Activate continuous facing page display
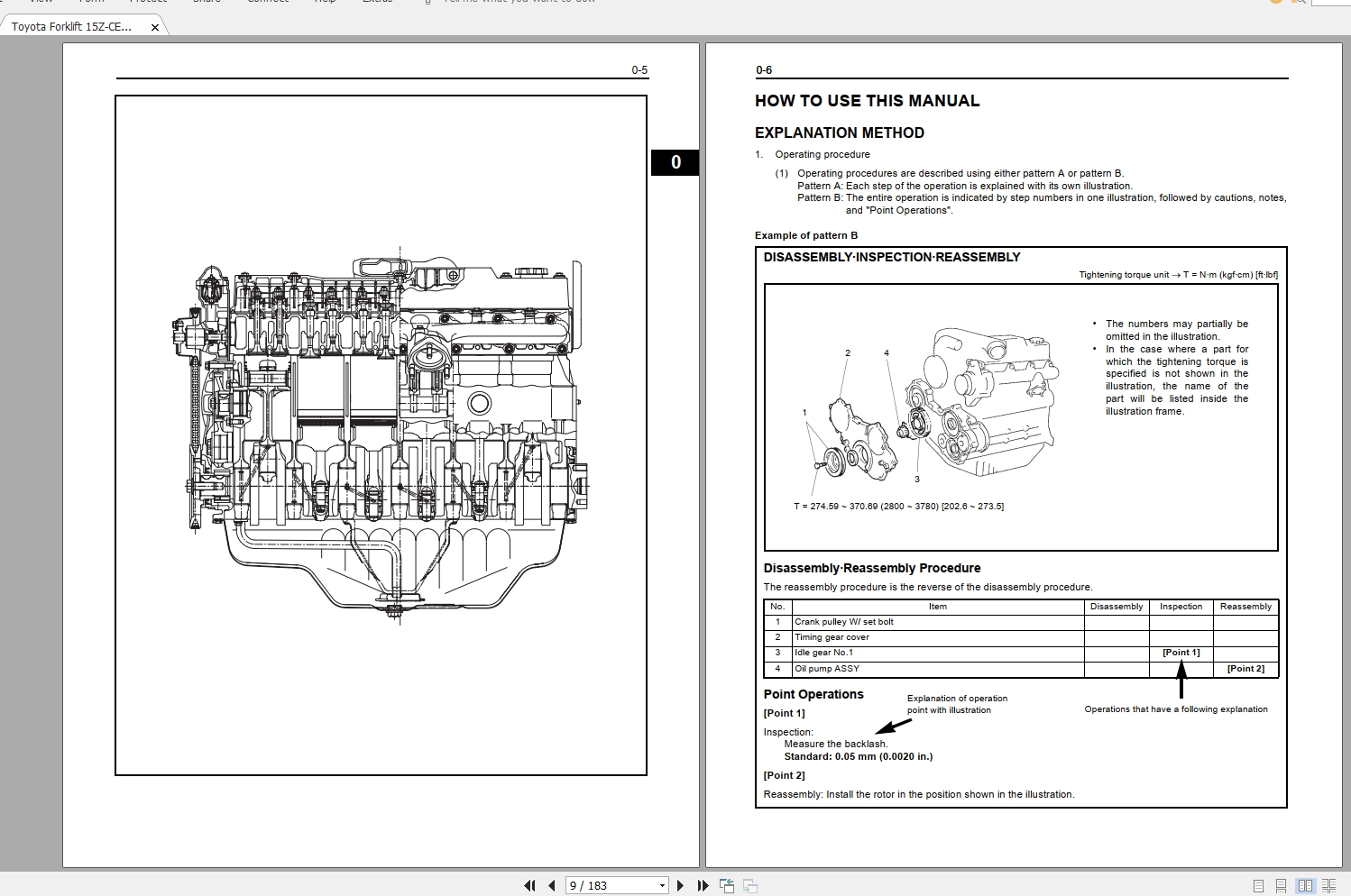The width and height of the screenshot is (1351, 896). tap(1331, 885)
